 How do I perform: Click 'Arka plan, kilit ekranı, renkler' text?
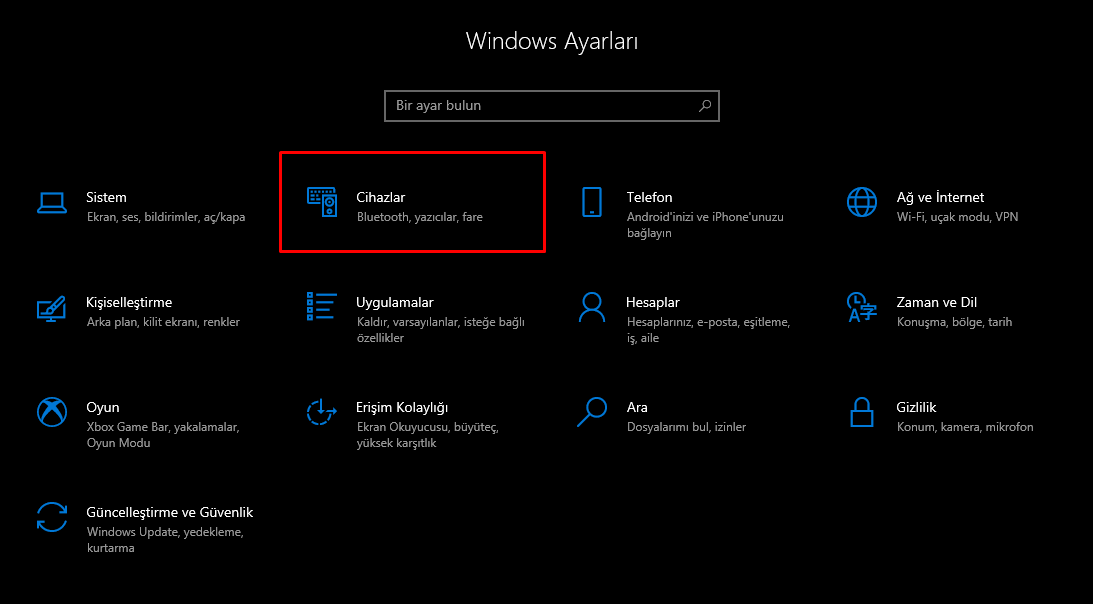pos(163,322)
